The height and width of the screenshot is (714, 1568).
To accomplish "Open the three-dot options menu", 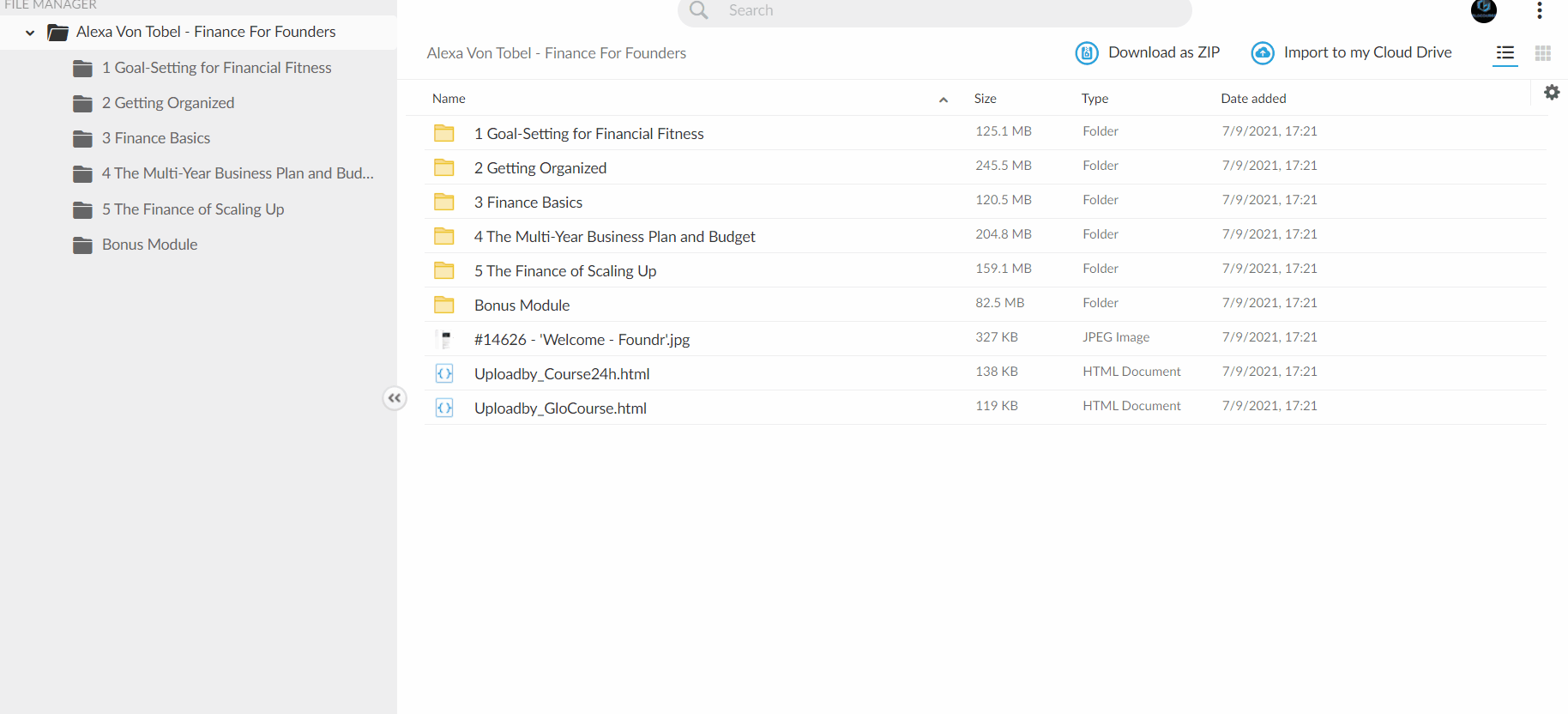I will pyautogui.click(x=1540, y=10).
